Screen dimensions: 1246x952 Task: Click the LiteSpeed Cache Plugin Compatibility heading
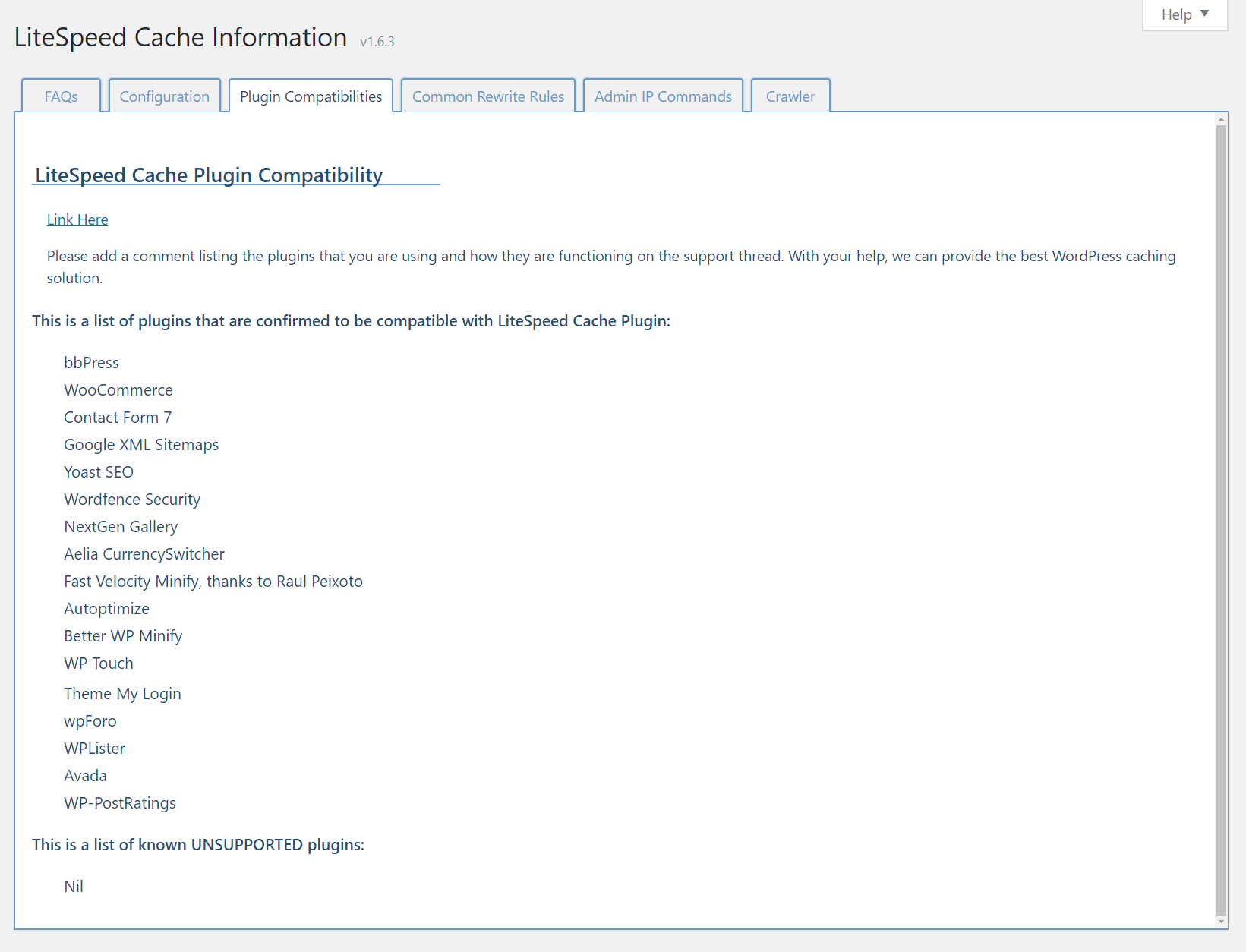click(x=209, y=175)
